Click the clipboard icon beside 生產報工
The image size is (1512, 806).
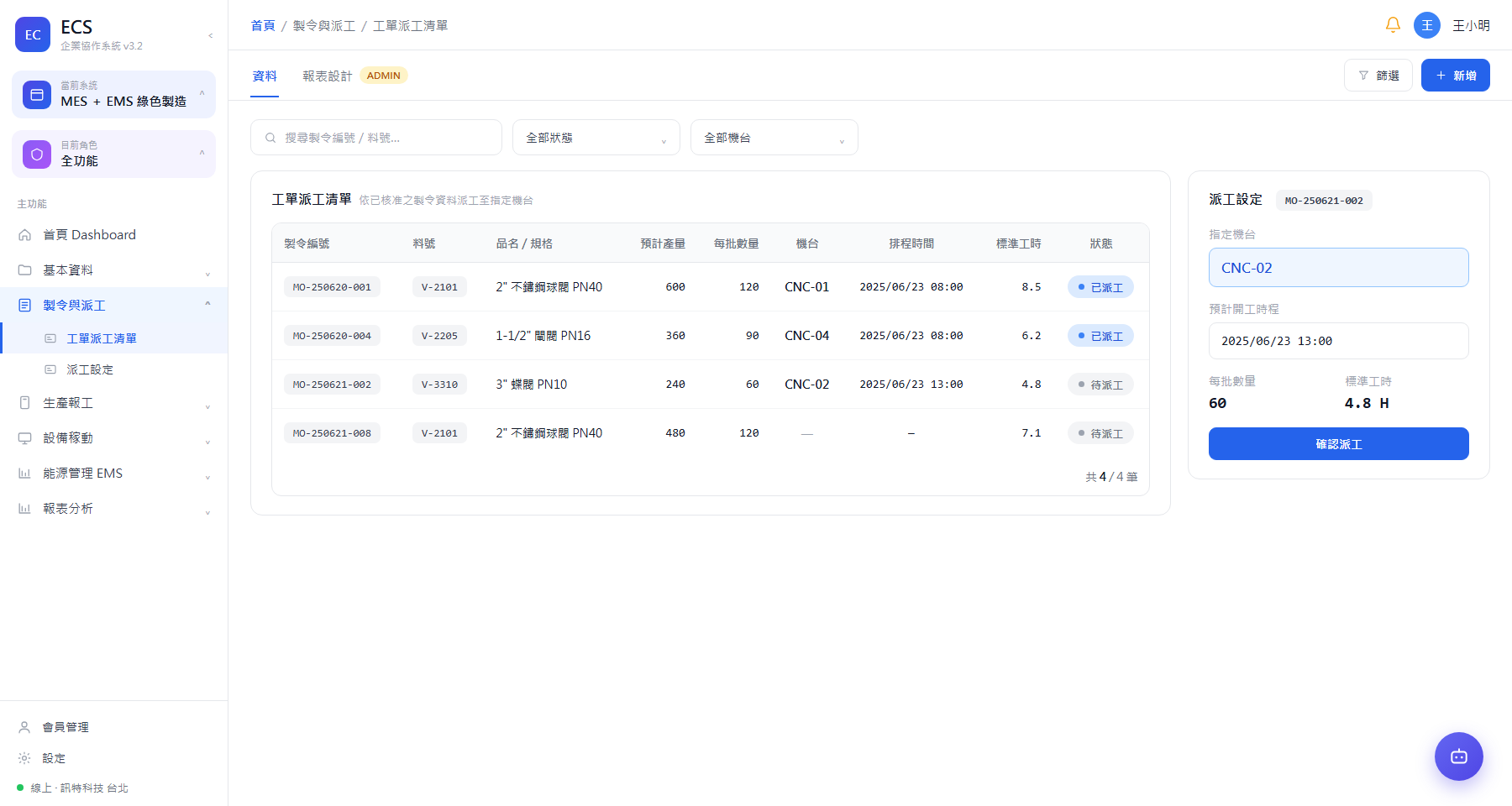[x=25, y=403]
